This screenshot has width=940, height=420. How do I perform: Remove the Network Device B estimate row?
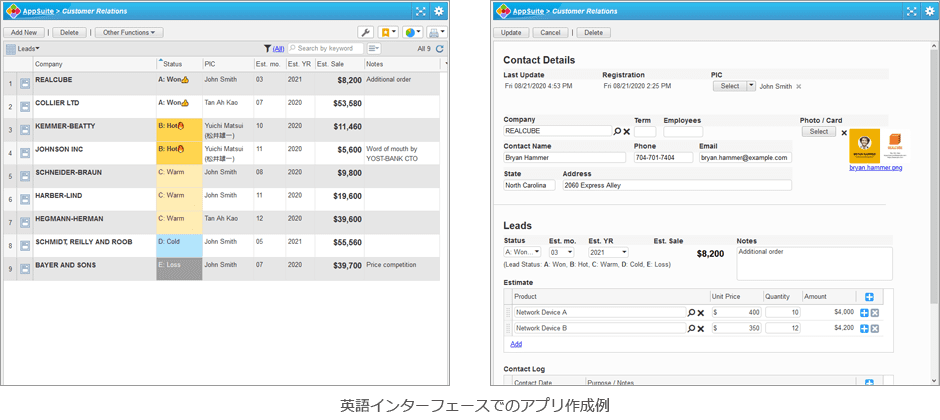(875, 328)
